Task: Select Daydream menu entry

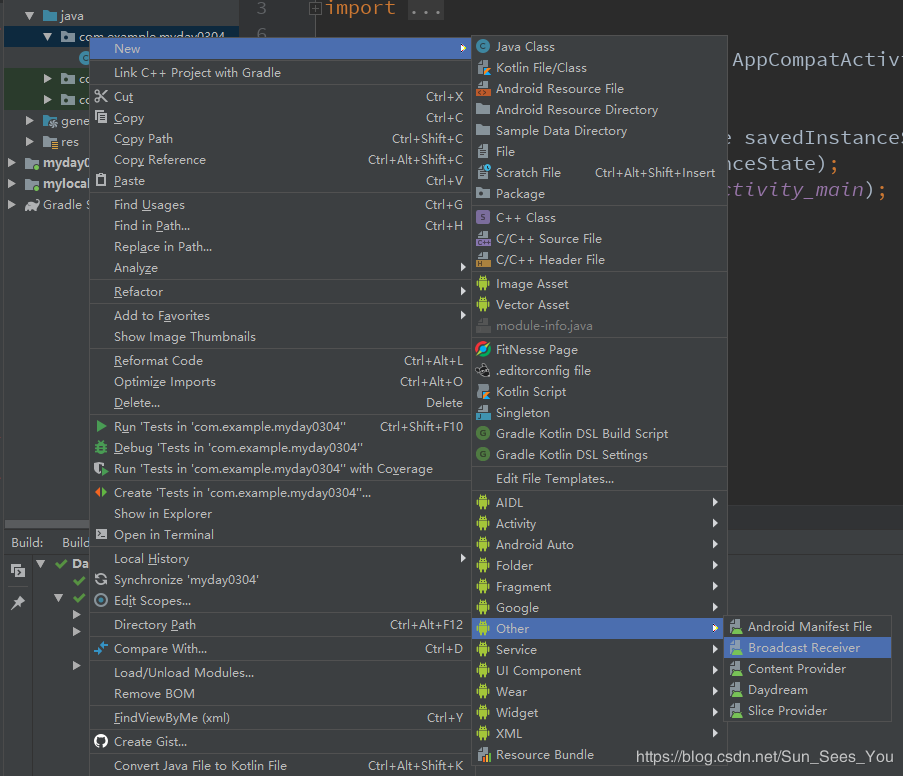Action: click(x=808, y=690)
